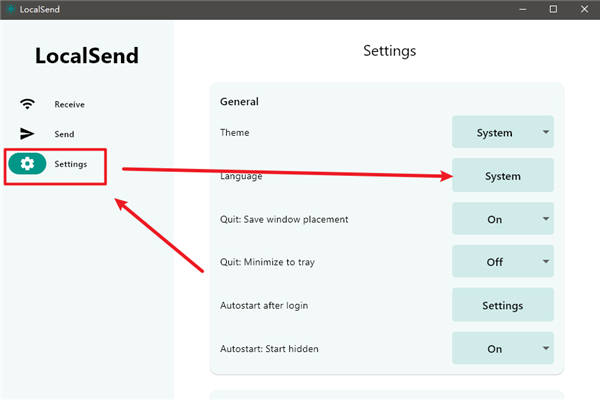Click the Language System button
Screen dimensions: 600x400
(502, 176)
